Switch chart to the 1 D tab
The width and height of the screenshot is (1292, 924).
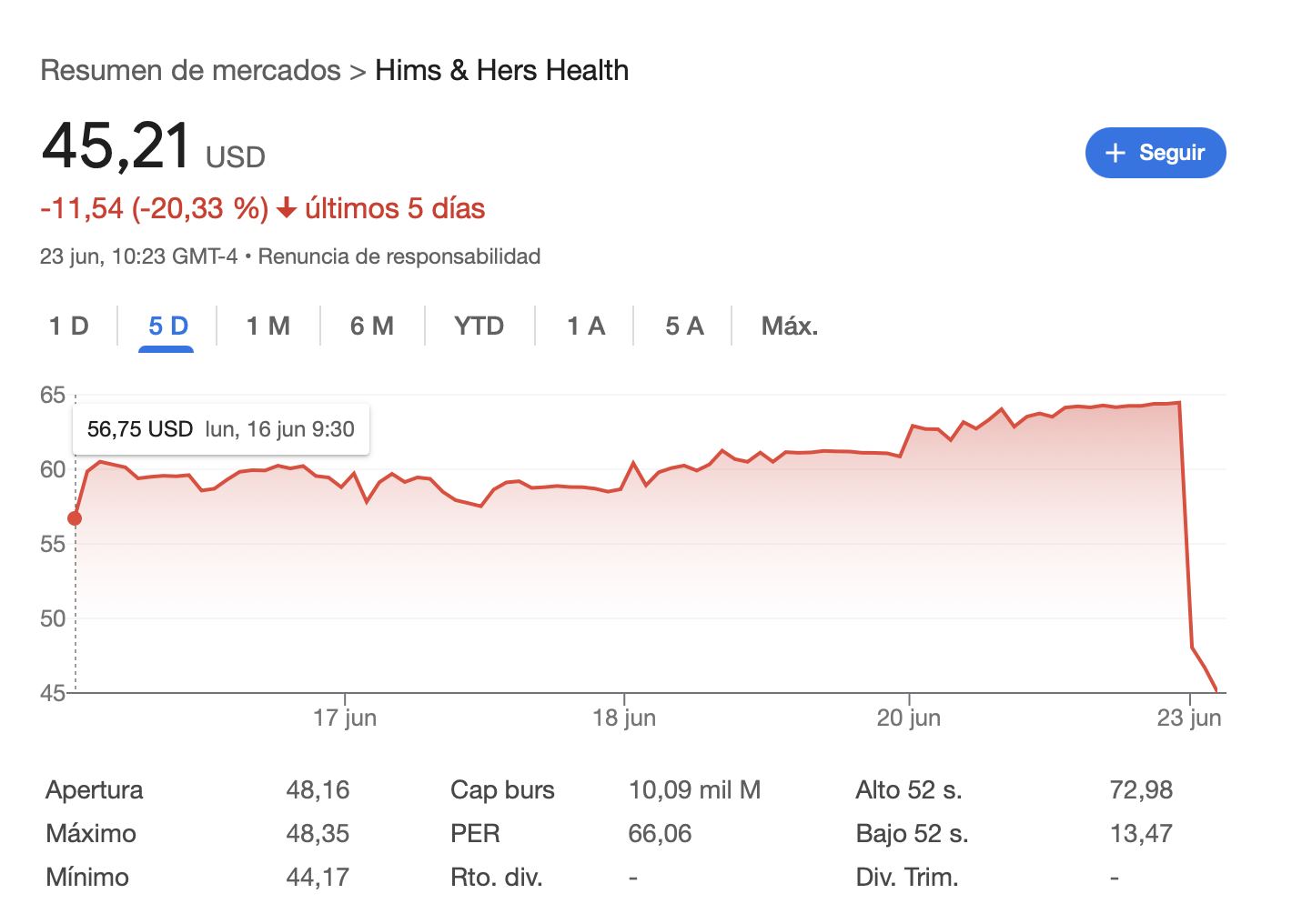[69, 326]
